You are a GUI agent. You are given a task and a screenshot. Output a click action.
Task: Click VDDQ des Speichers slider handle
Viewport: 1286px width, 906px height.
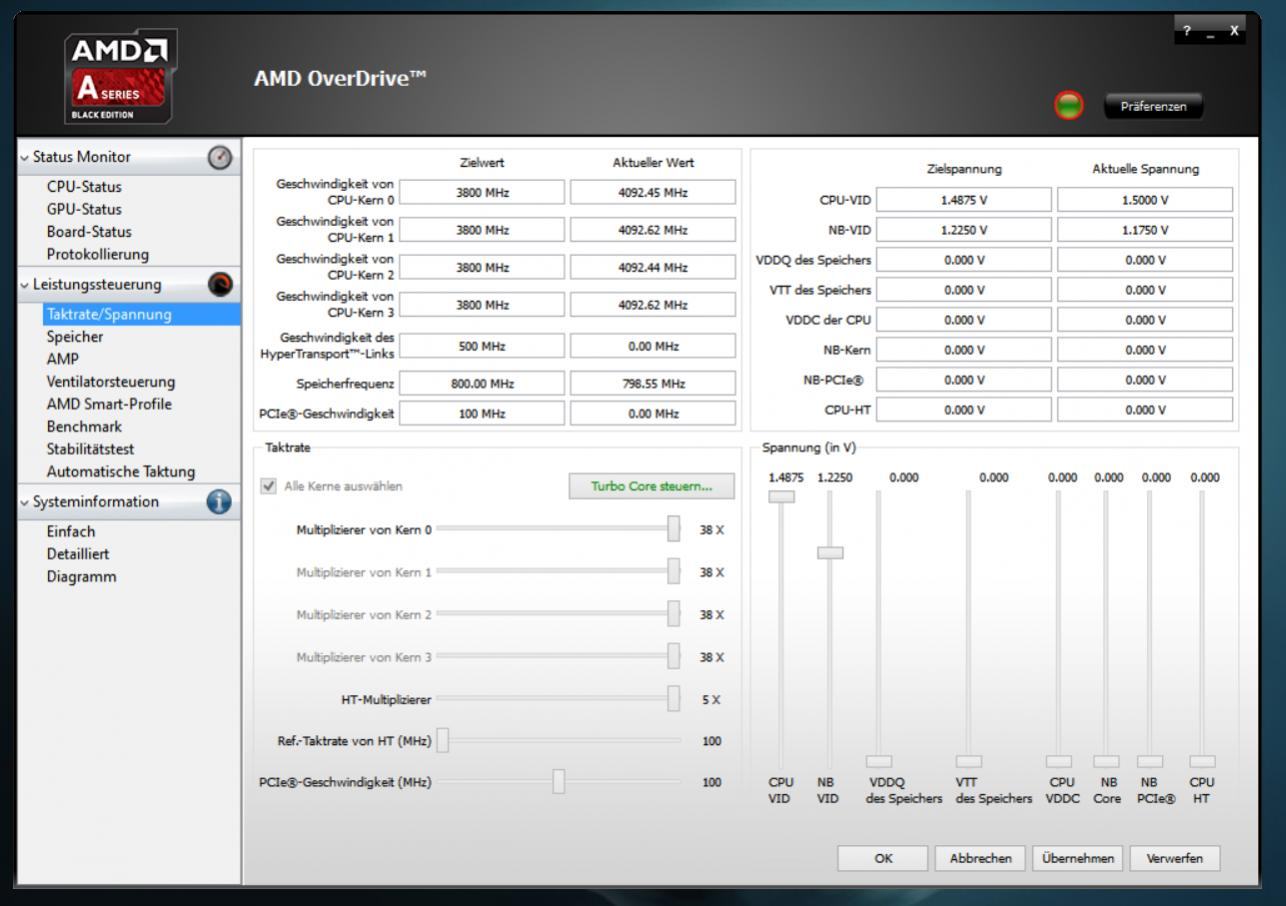pyautogui.click(x=879, y=762)
